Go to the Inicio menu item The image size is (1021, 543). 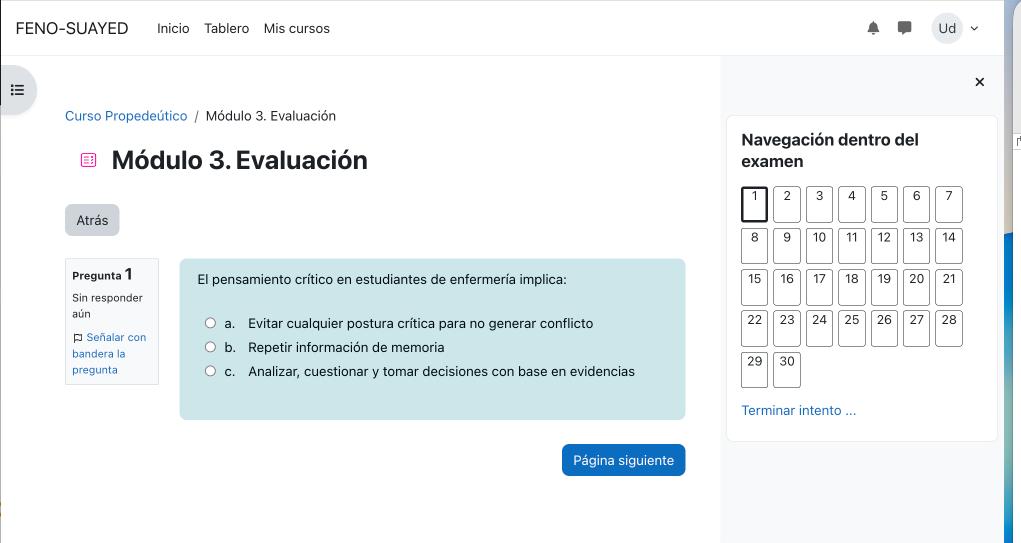(173, 29)
